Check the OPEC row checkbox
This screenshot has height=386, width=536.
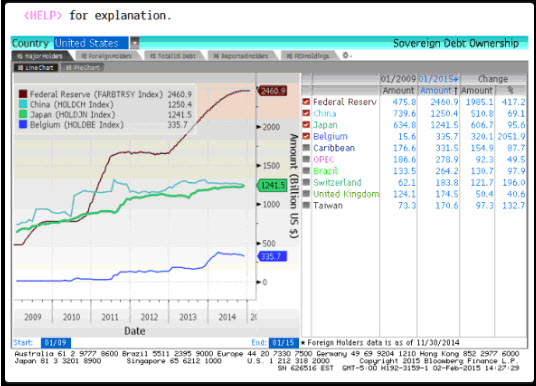pos(306,159)
